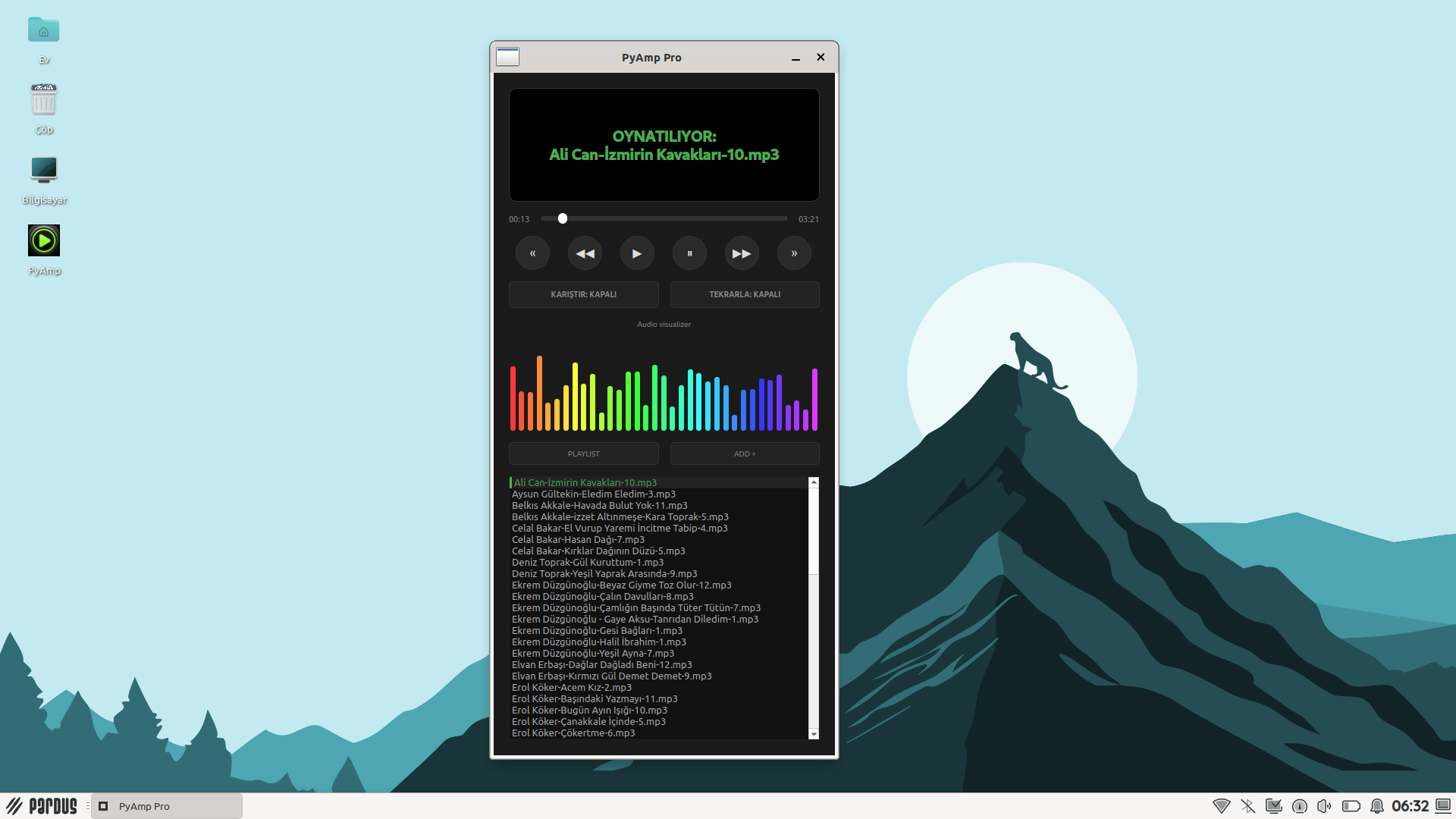1456x819 pixels.
Task: Select Celal Bakar-Hasan Dağı-7.mp3 track
Action: pyautogui.click(x=578, y=539)
